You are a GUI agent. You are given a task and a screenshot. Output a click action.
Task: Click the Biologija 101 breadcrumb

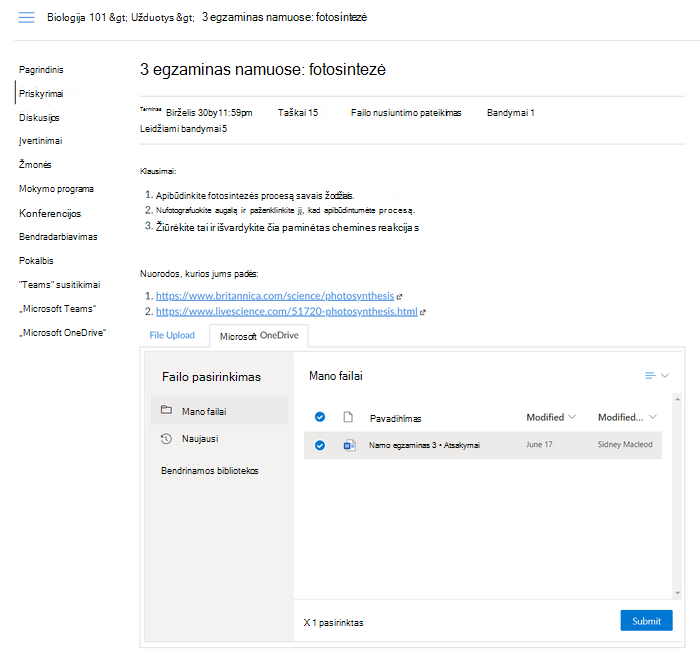(77, 17)
